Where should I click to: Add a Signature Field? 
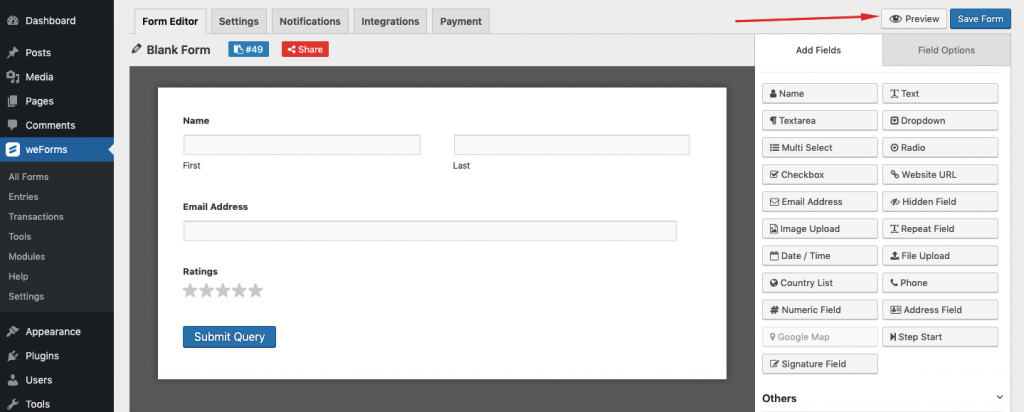pos(820,364)
